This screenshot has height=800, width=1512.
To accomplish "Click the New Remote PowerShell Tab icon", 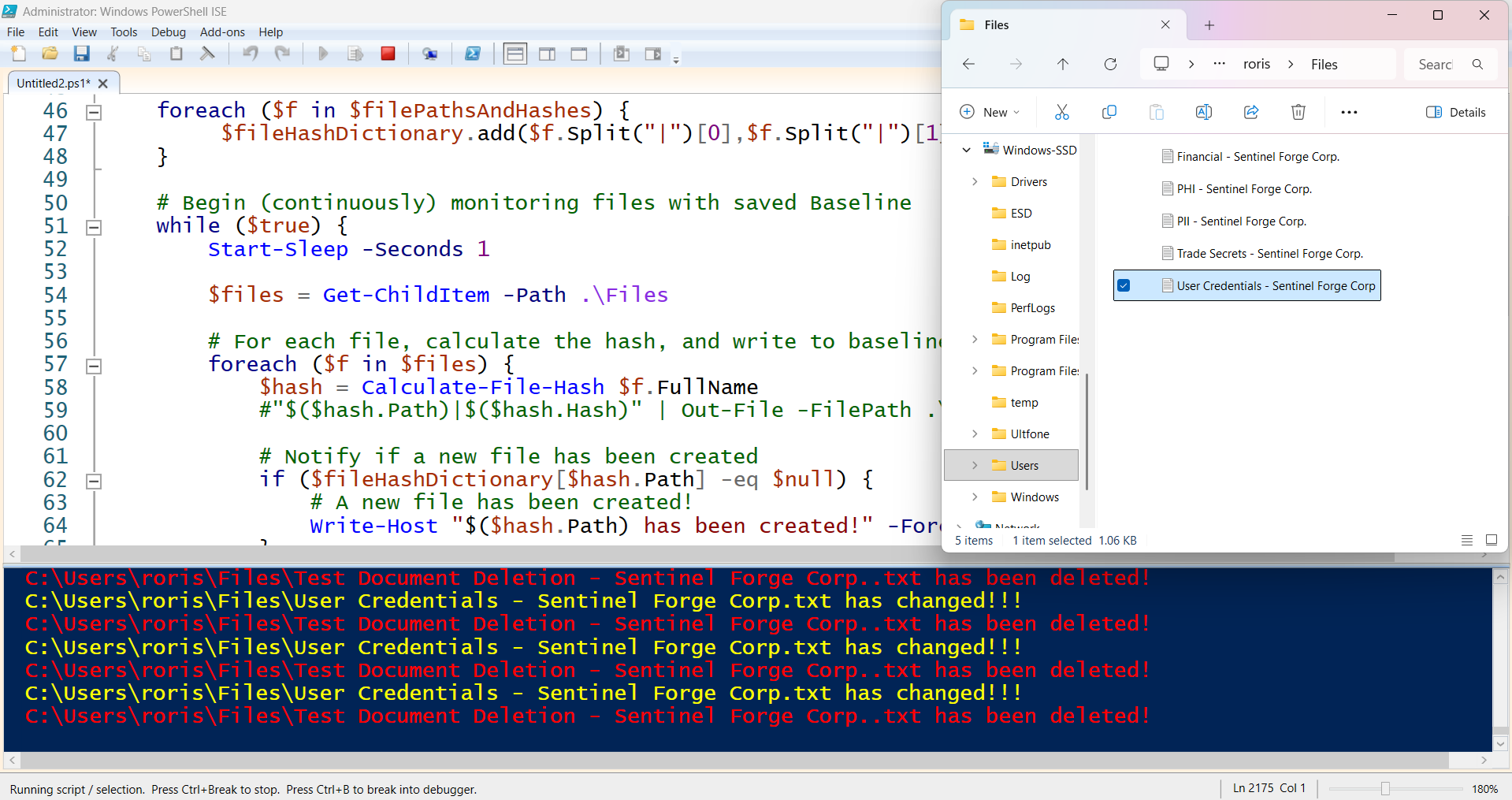I will tap(429, 54).
